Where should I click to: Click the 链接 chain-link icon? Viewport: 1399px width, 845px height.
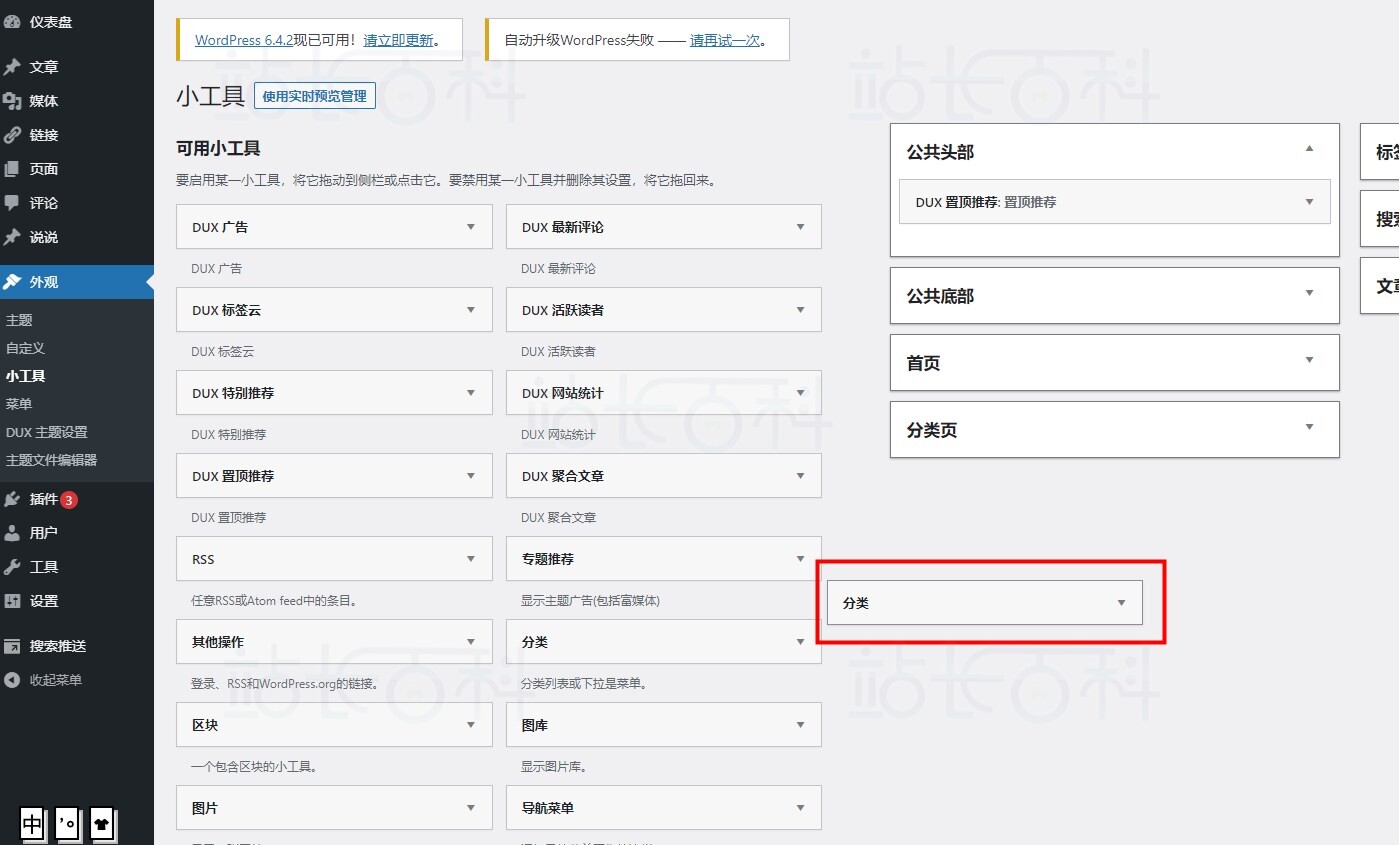12,135
